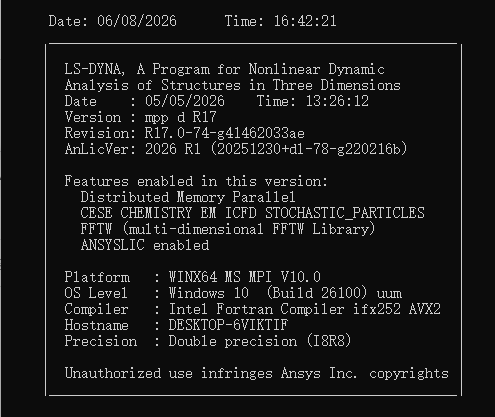Click the STOCHASTIC_PARTICLES feature word
This screenshot has width=495, height=417.
click(345, 213)
